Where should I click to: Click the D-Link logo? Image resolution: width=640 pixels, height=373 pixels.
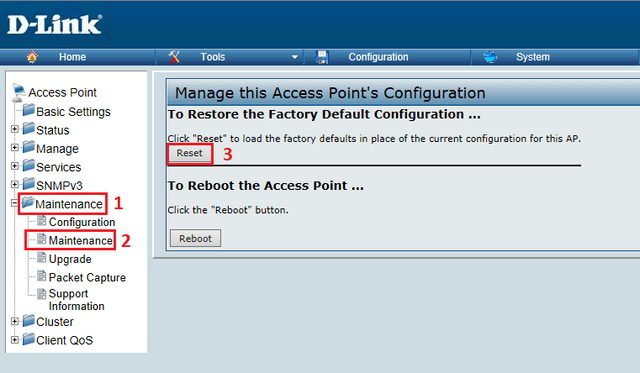[x=54, y=25]
